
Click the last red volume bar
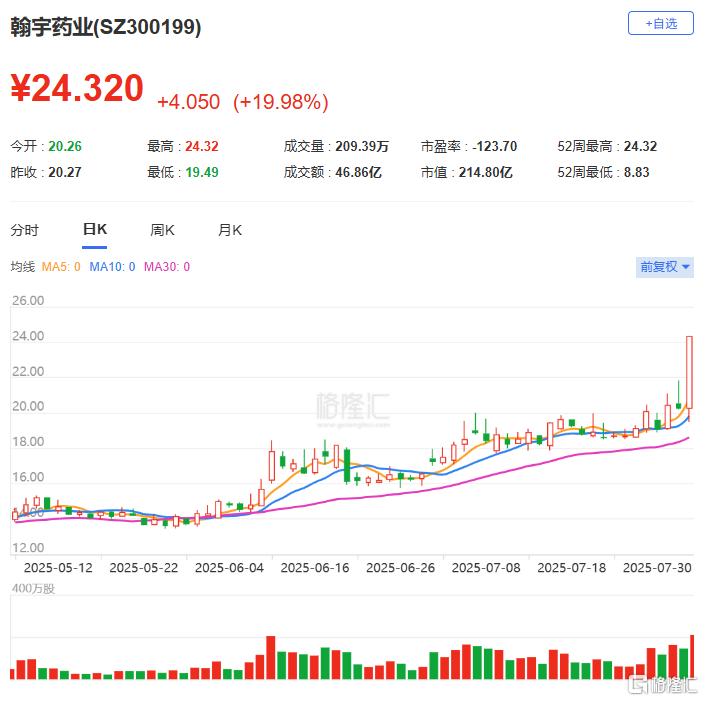pyautogui.click(x=692, y=657)
